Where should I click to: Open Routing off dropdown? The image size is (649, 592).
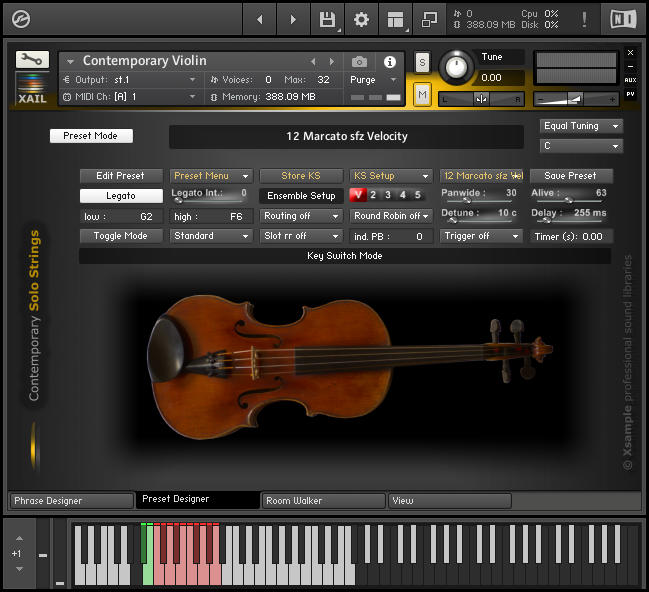coord(301,216)
